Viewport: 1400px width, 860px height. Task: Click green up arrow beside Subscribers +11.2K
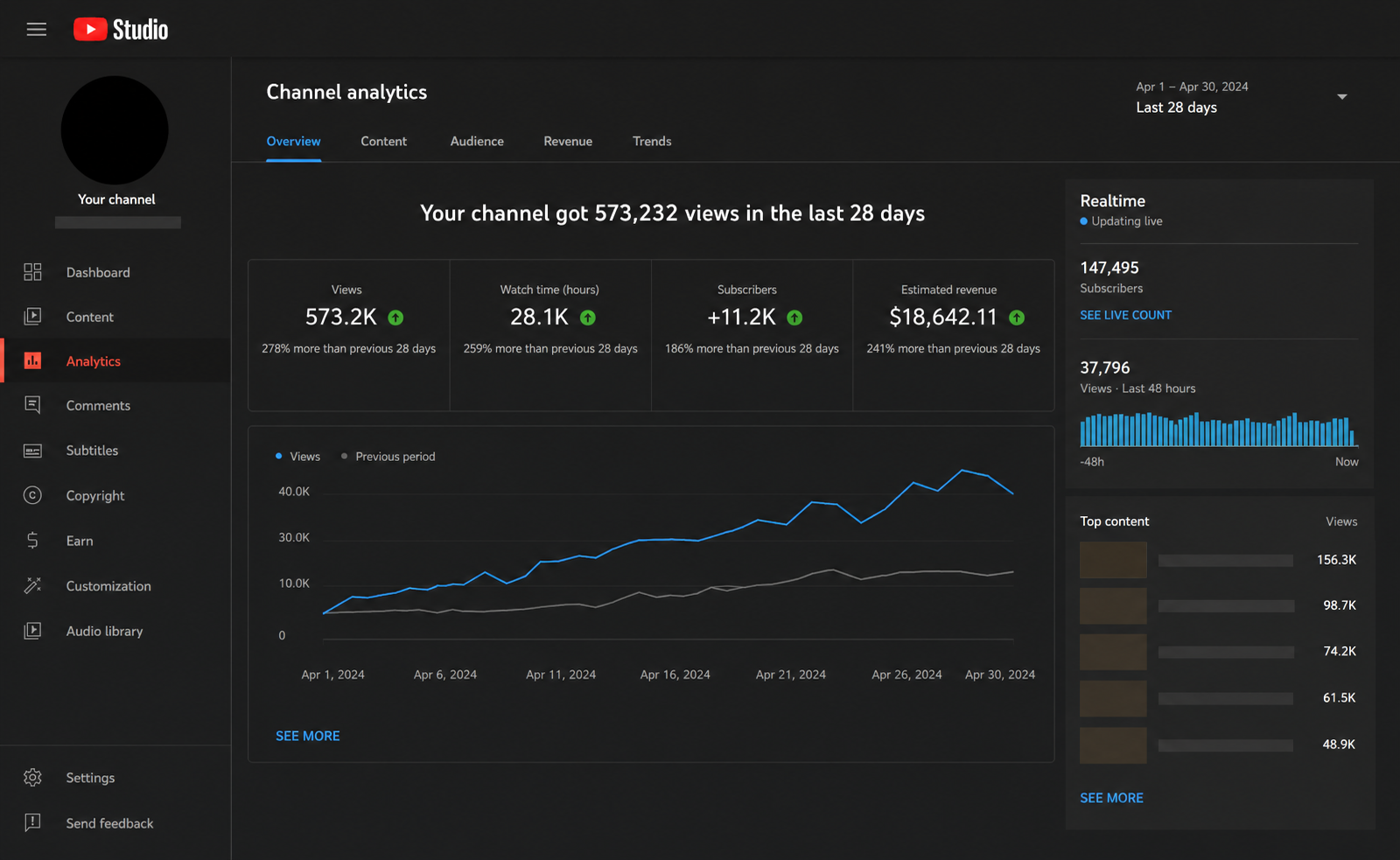coord(794,318)
